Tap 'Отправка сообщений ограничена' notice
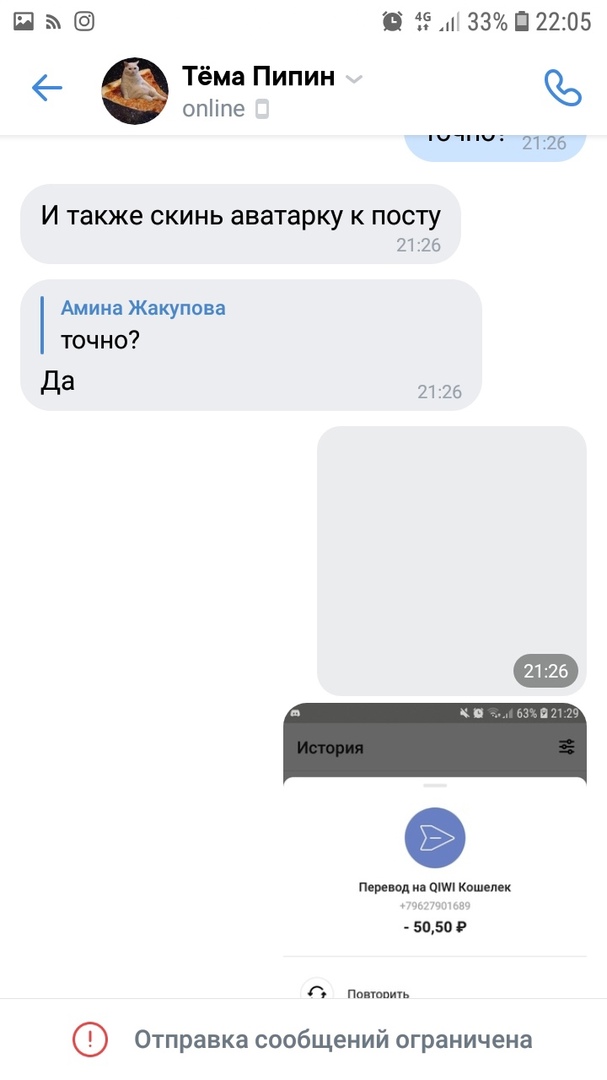The height and width of the screenshot is (1080, 607). pos(333,1039)
